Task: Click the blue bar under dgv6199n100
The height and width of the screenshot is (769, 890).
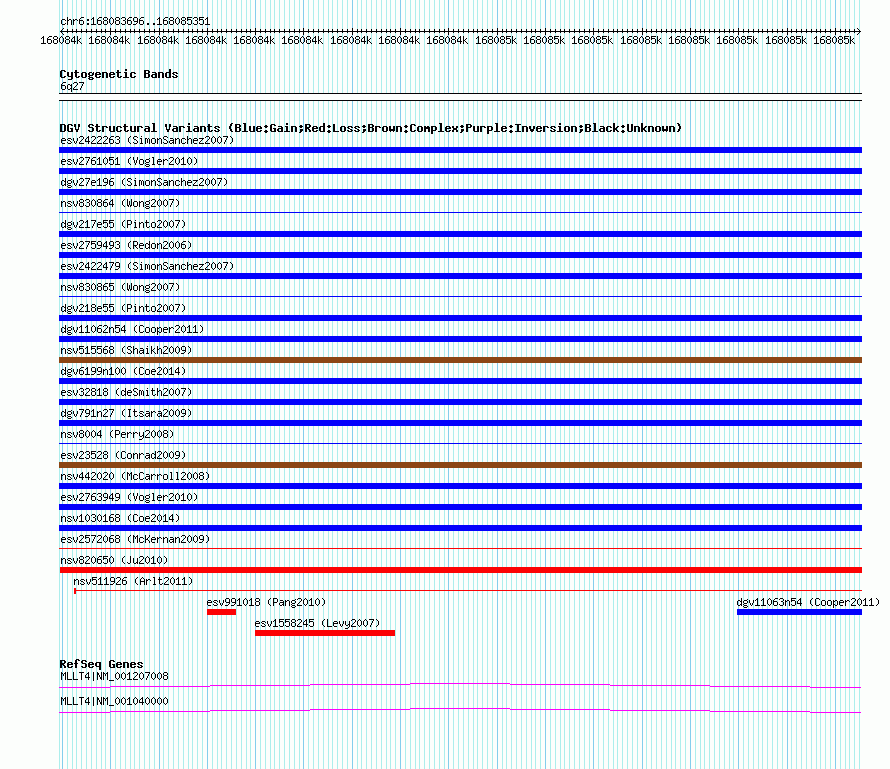Action: pyautogui.click(x=460, y=381)
